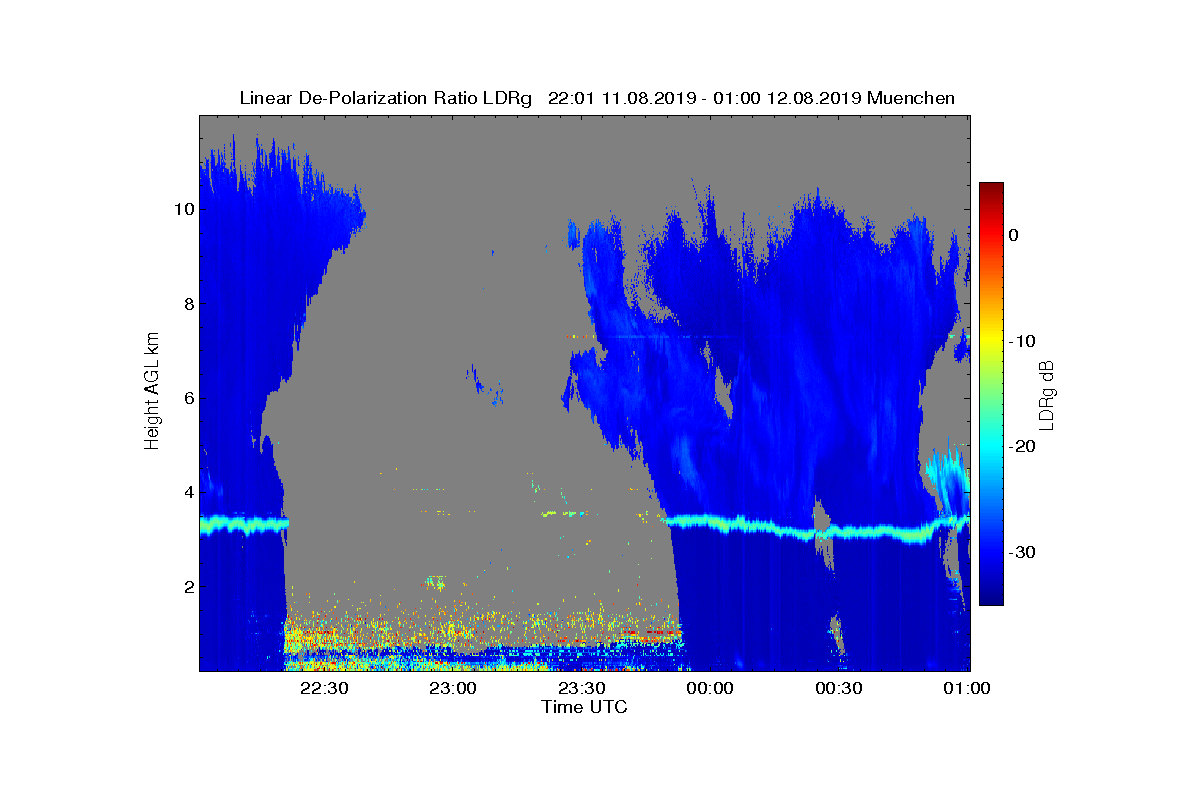Click the 00:30 time tick label
The image size is (1200, 800).
pos(840,688)
